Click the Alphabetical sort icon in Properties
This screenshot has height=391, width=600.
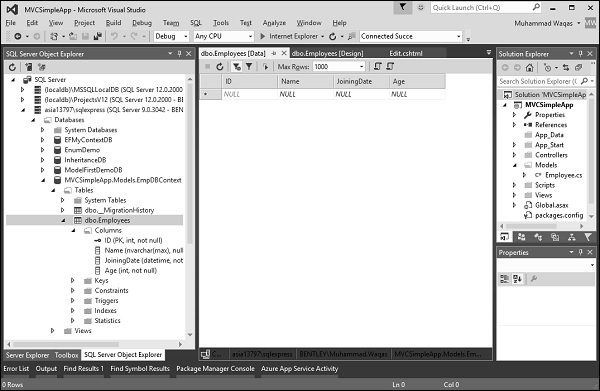(517, 279)
